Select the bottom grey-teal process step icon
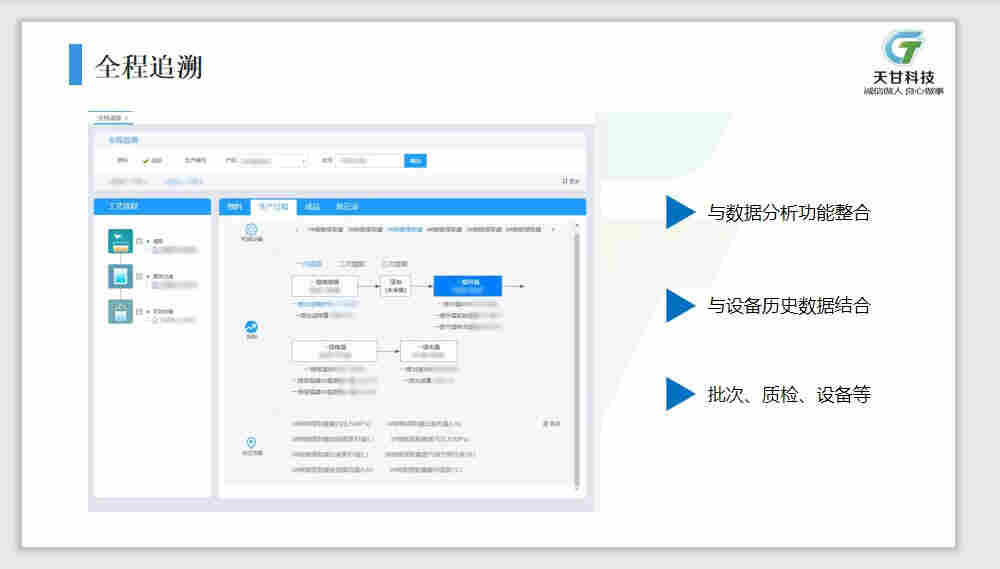The height and width of the screenshot is (569, 1000). point(121,311)
